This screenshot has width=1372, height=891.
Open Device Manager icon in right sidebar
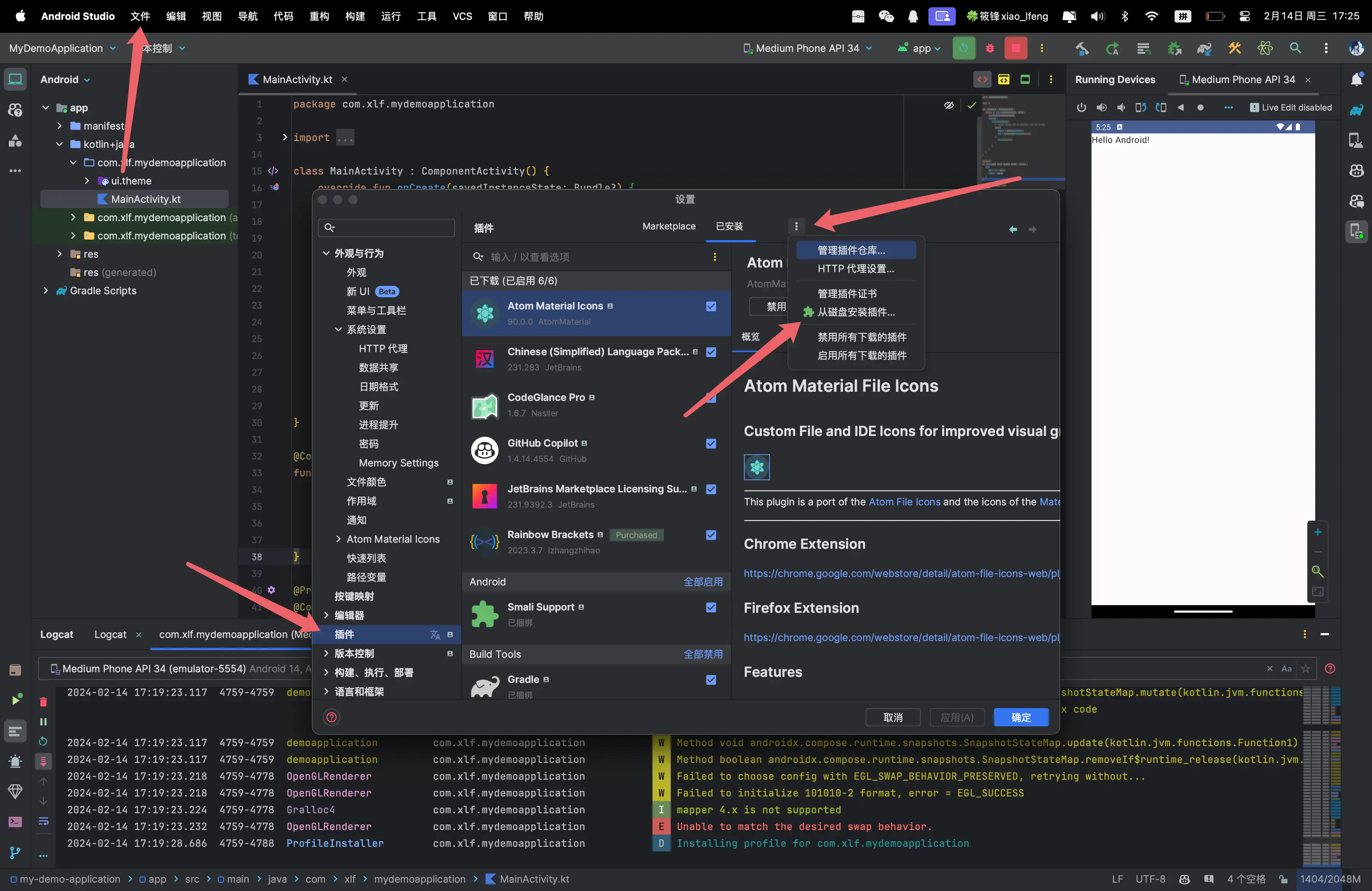tap(1356, 140)
